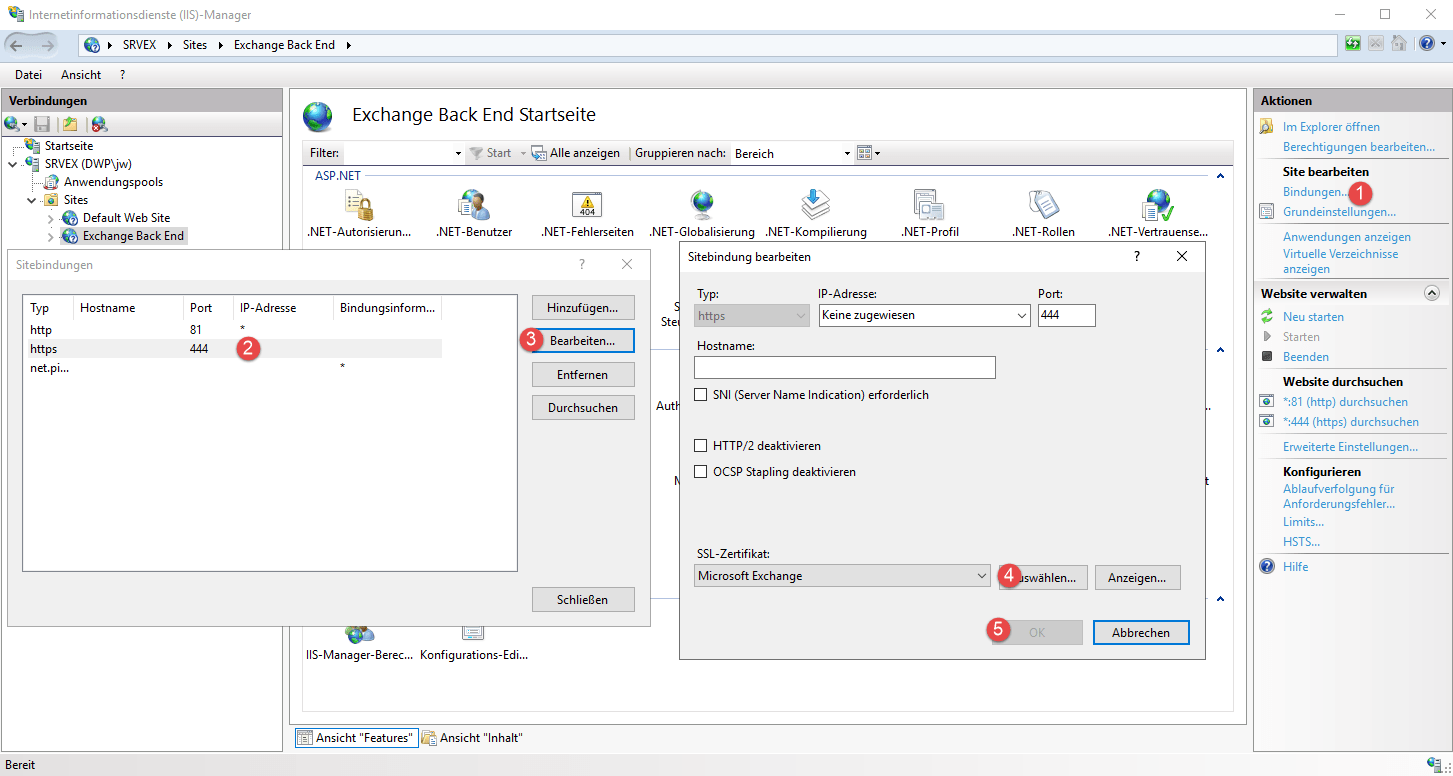Screen dimensions: 1453x776
Task: Open the .NET-Globalisierung feature icon
Action: (701, 205)
